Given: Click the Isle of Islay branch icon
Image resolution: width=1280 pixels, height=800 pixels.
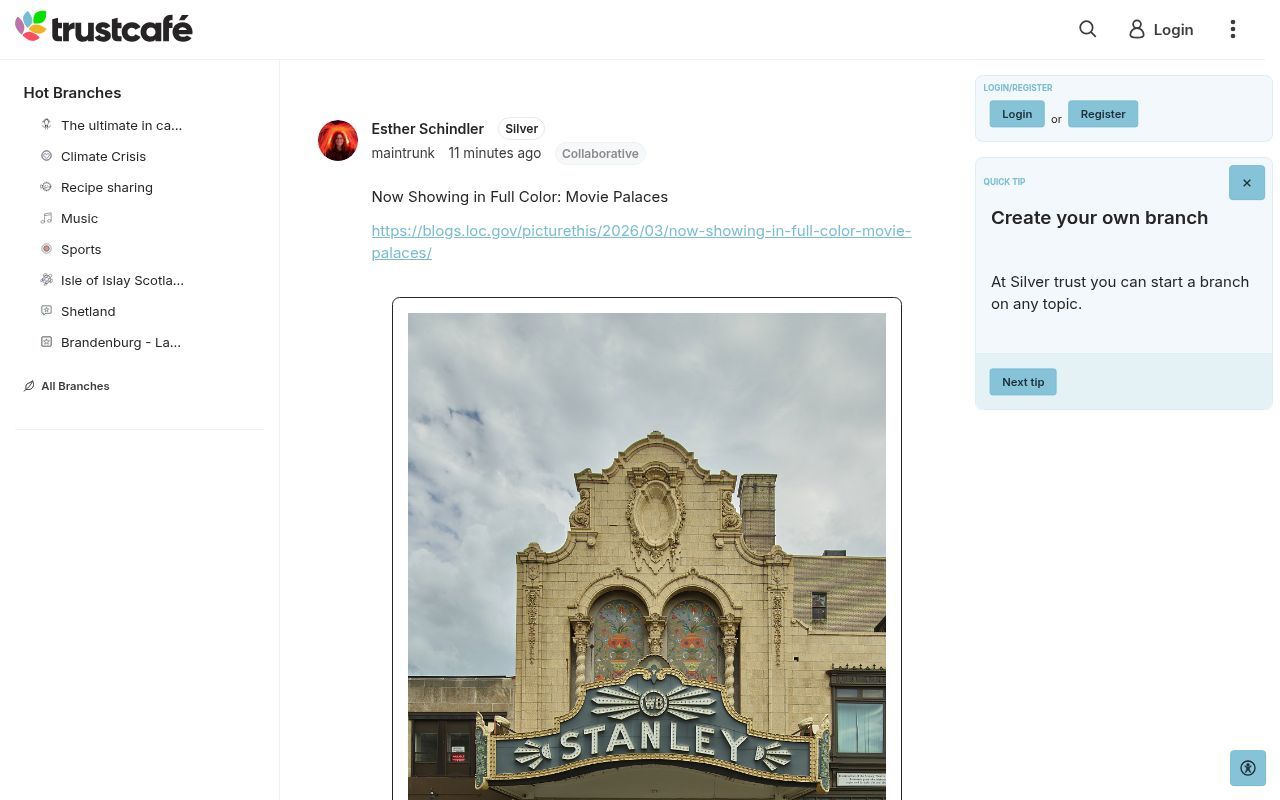Looking at the screenshot, I should click(46, 280).
